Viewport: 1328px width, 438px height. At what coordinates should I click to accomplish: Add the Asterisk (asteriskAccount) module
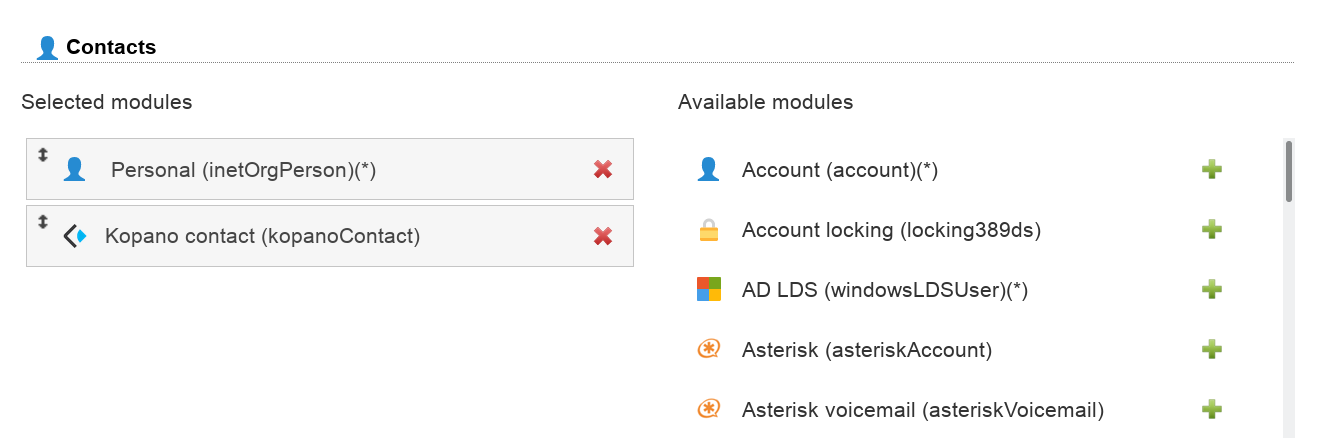click(x=1211, y=350)
